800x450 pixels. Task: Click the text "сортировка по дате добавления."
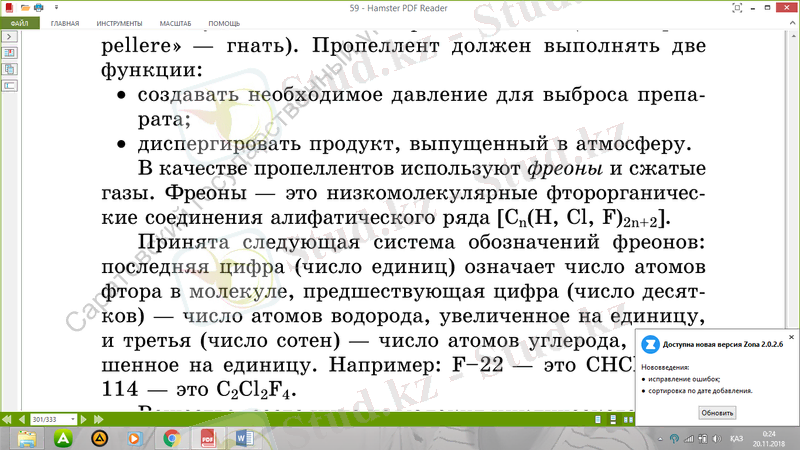click(x=700, y=391)
